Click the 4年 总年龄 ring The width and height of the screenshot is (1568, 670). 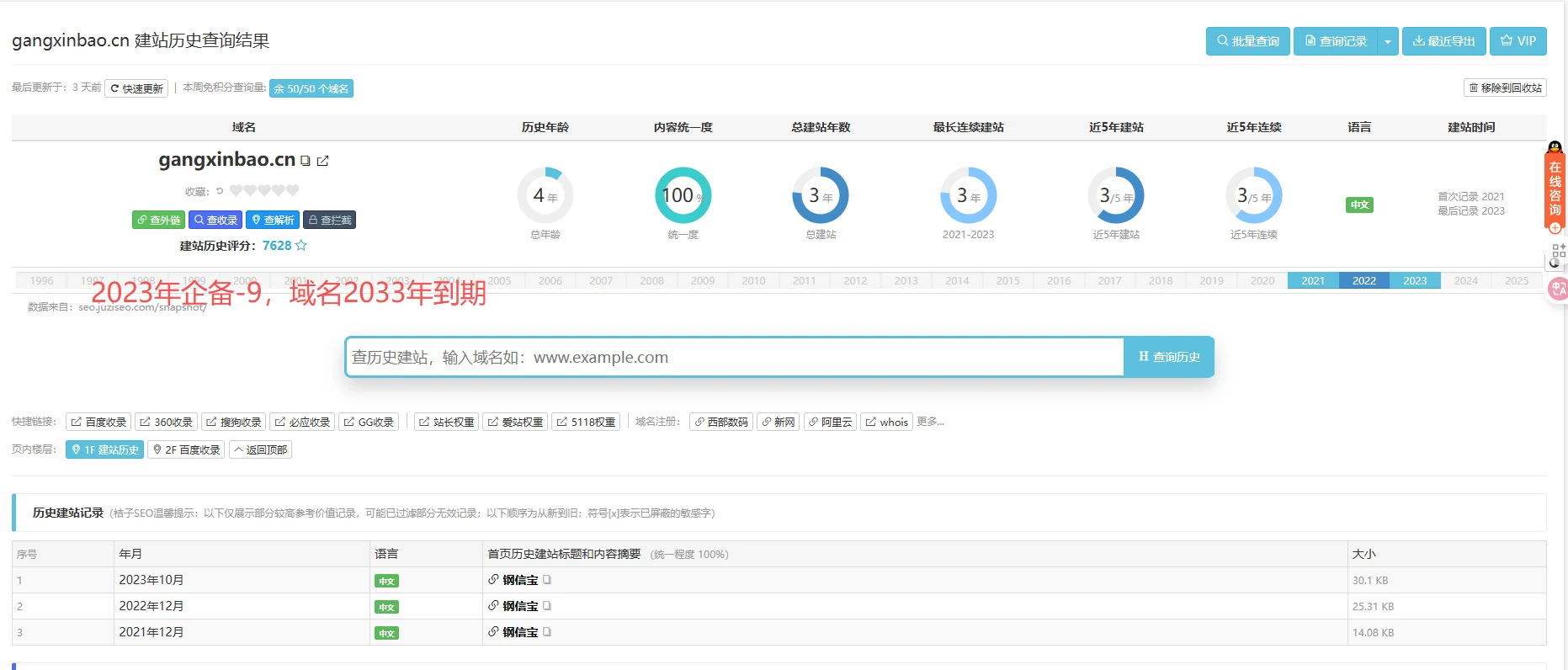[x=545, y=195]
